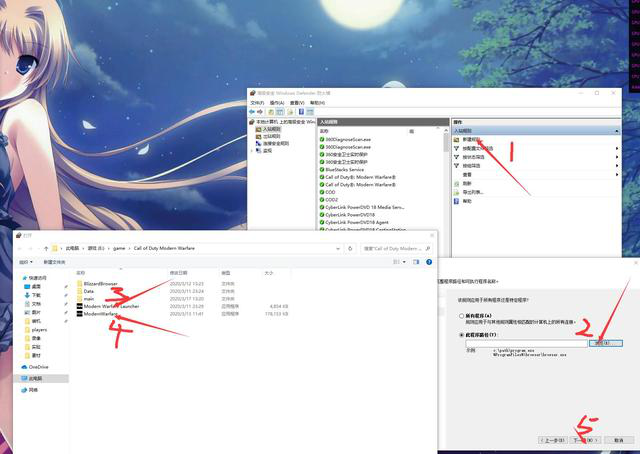Open the File menu in the firewall window
640x454 pixels.
(257, 102)
